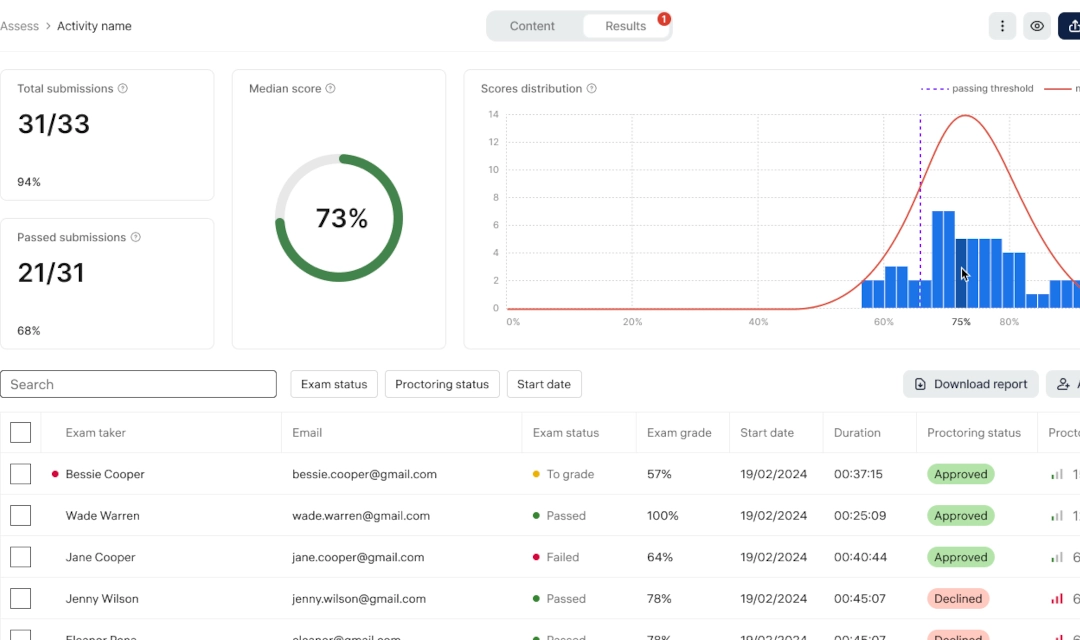Check the box for Bessie Cooper

click(x=21, y=474)
